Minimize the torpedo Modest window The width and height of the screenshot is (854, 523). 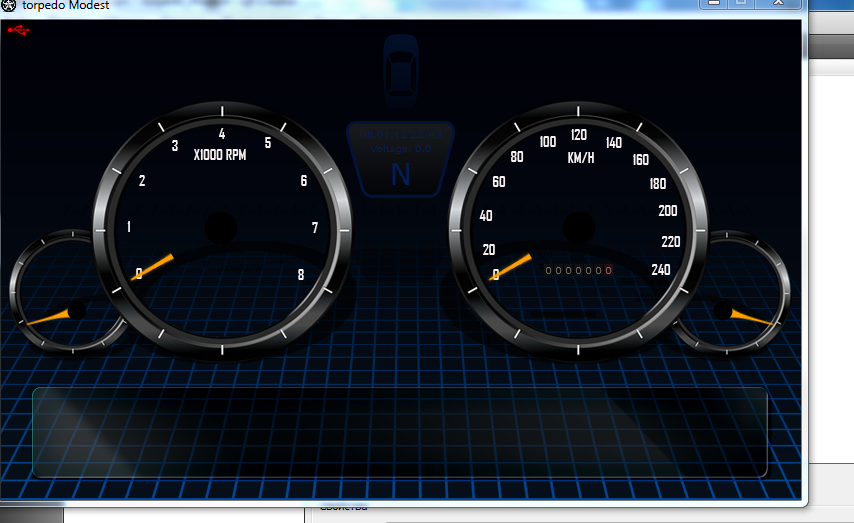(x=714, y=4)
